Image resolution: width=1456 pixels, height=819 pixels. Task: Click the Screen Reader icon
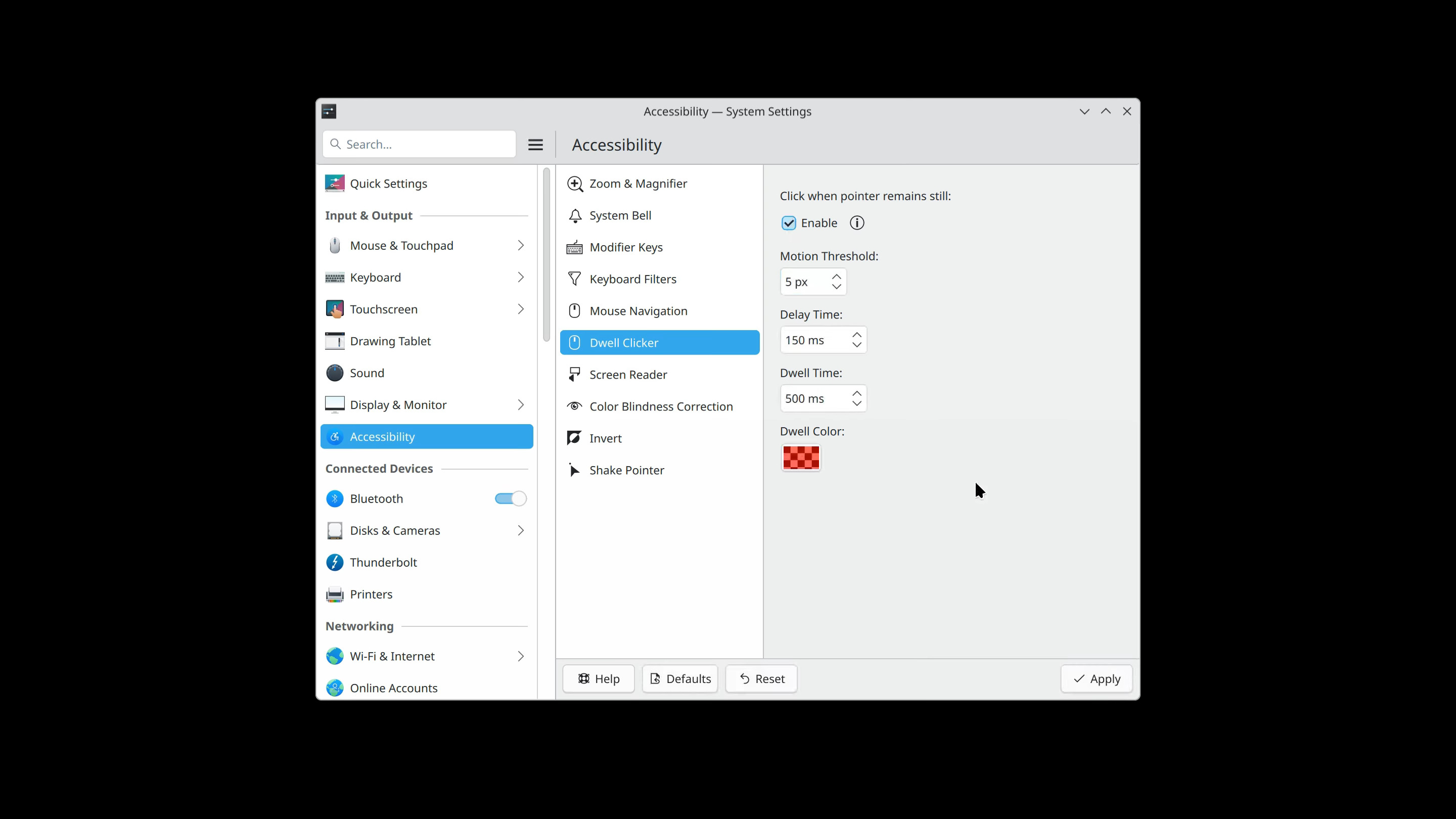click(574, 374)
